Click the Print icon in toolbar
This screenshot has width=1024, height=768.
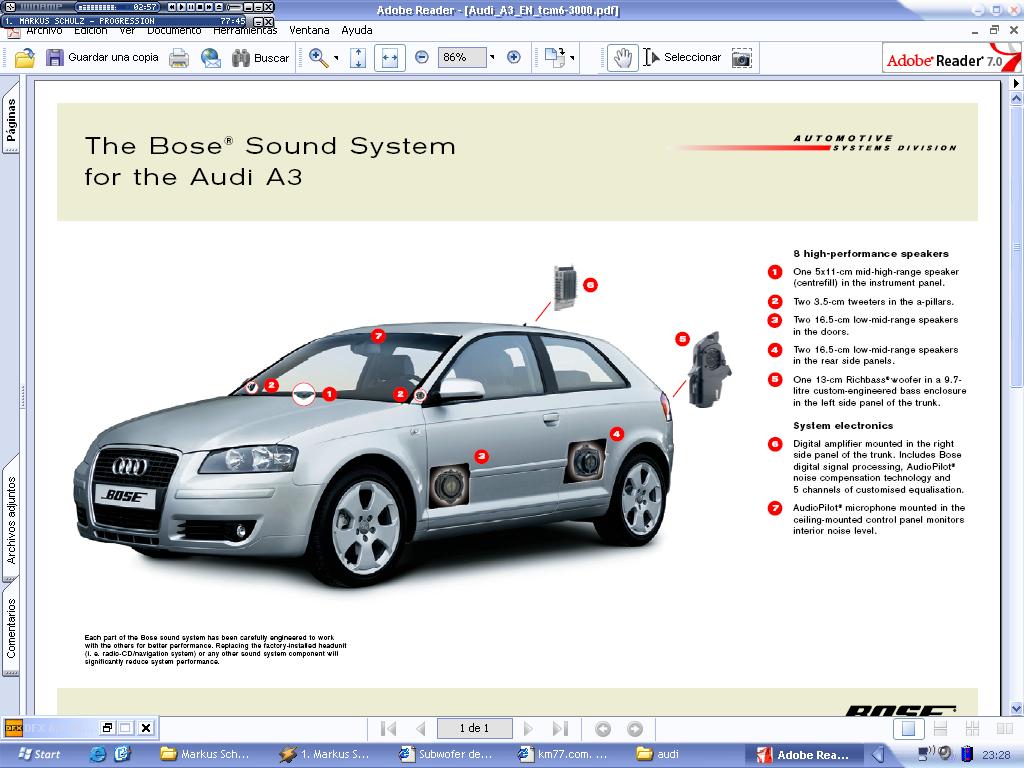[179, 58]
